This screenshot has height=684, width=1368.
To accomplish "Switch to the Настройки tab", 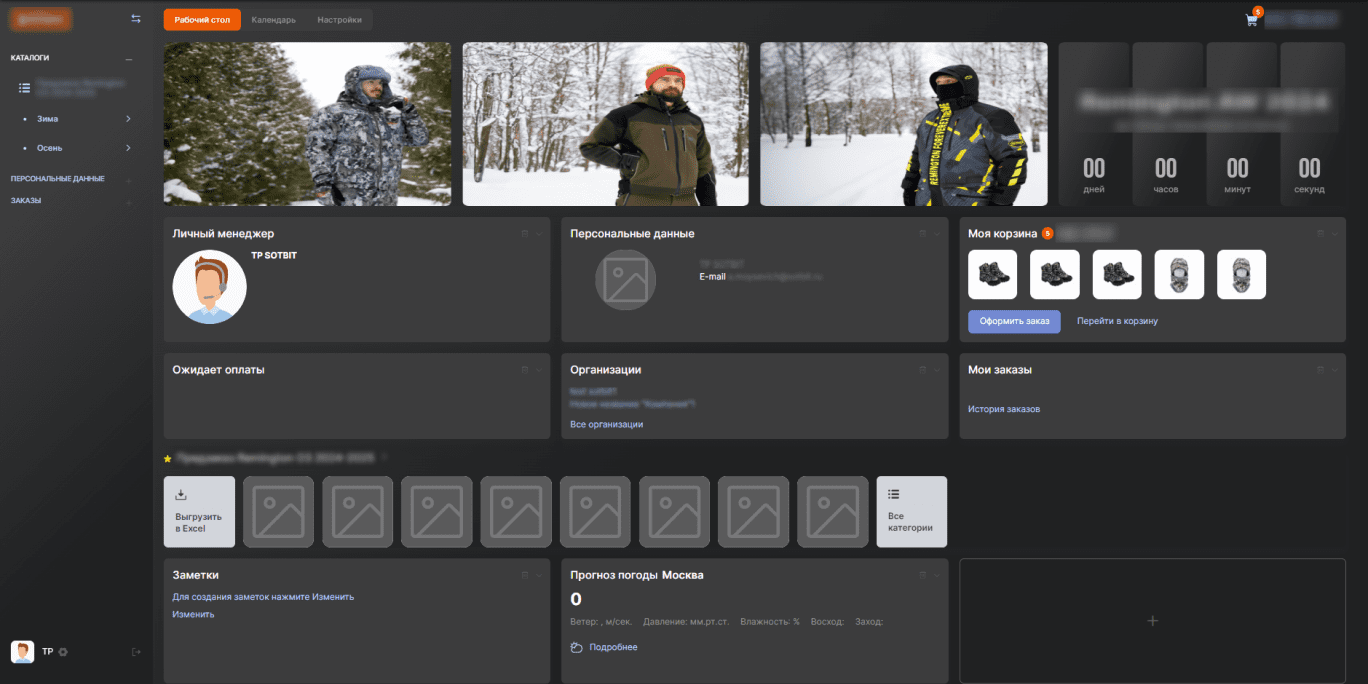I will [339, 20].
